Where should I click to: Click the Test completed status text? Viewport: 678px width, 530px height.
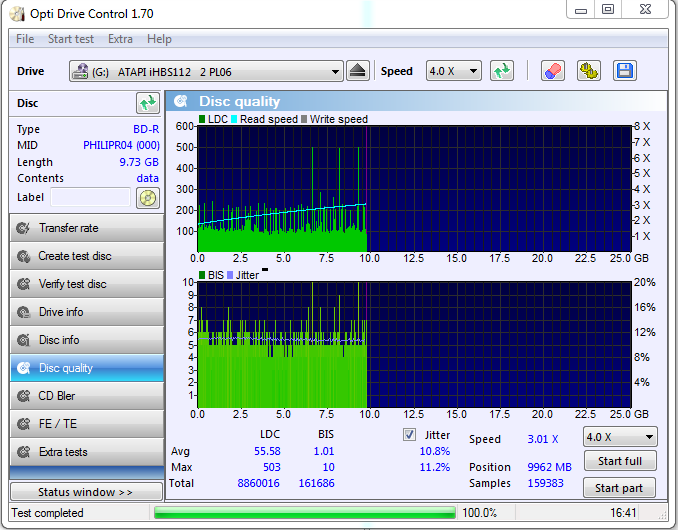point(47,513)
